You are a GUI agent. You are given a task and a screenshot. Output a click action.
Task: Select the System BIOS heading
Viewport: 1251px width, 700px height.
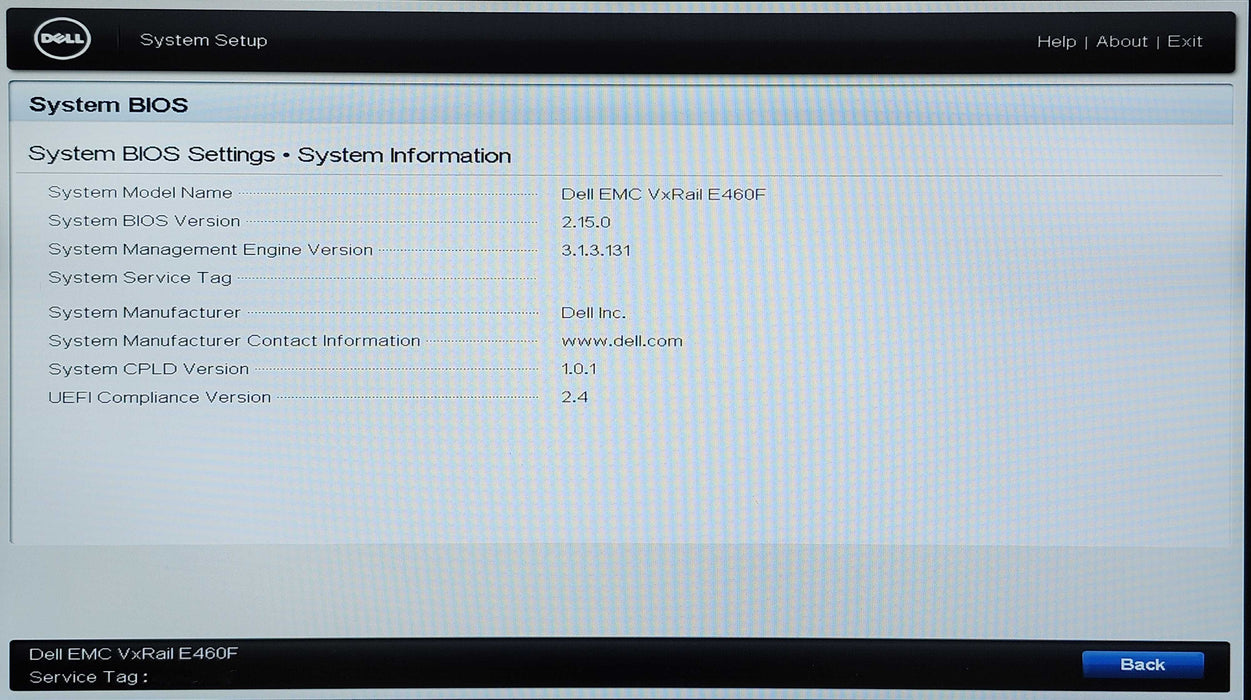pos(108,105)
